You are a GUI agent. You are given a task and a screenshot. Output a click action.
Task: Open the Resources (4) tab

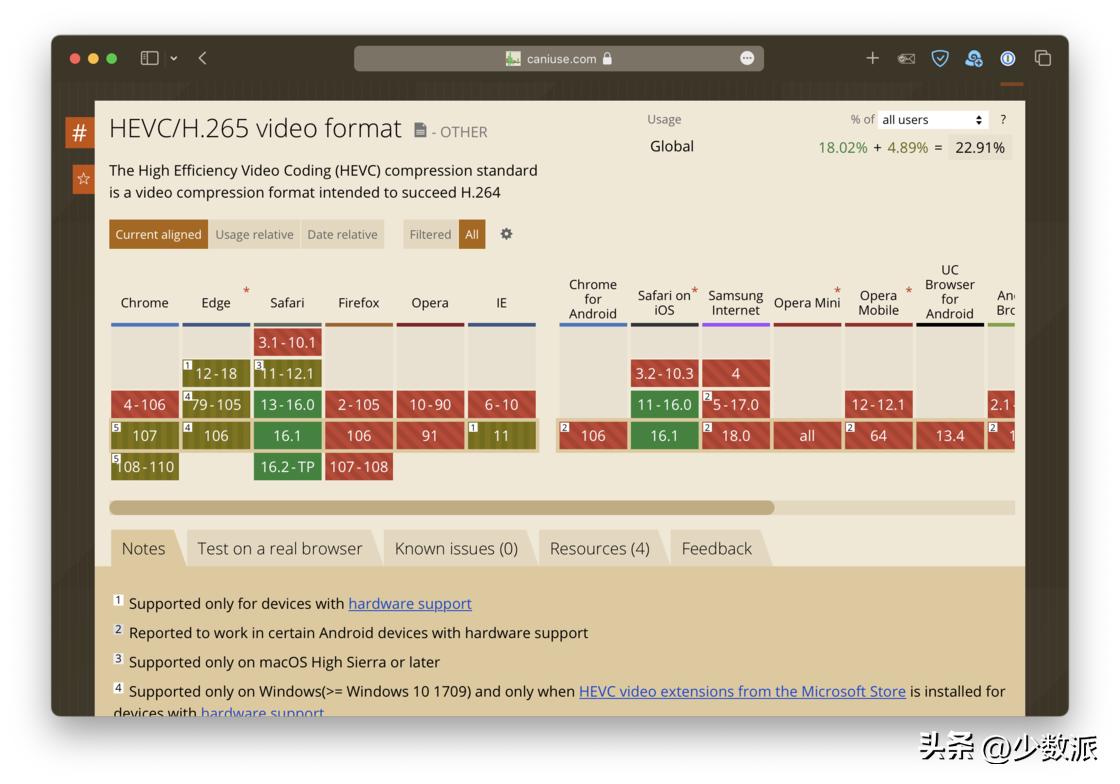point(599,548)
